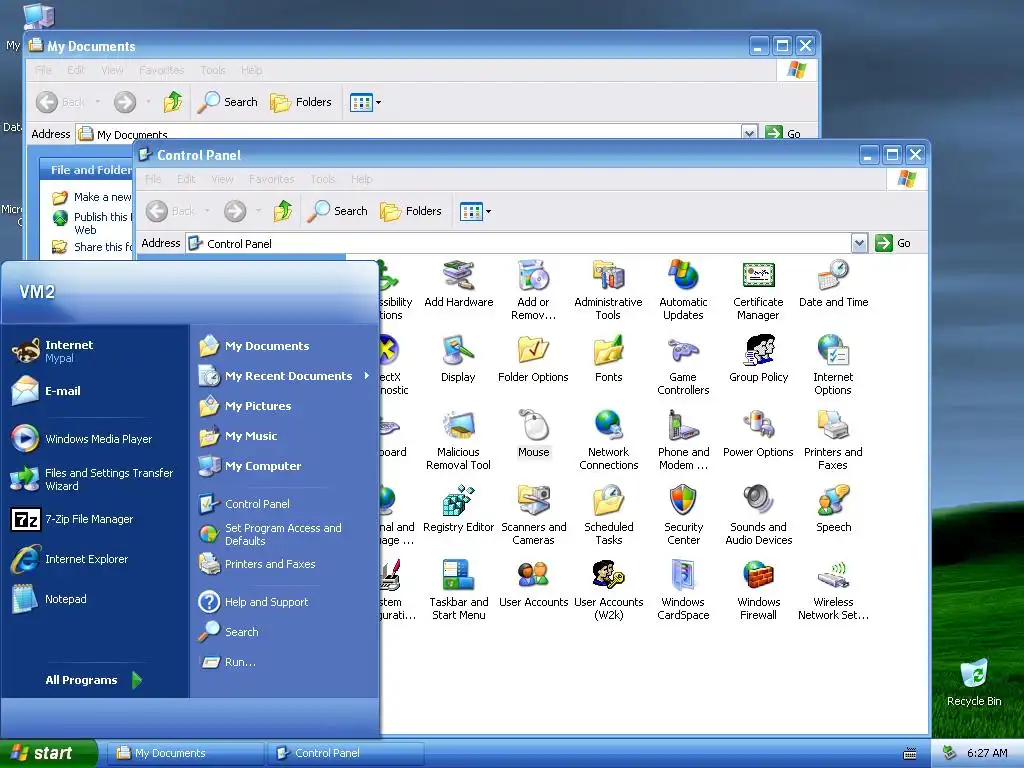Toggle Folders pane in My Documents window

301,102
